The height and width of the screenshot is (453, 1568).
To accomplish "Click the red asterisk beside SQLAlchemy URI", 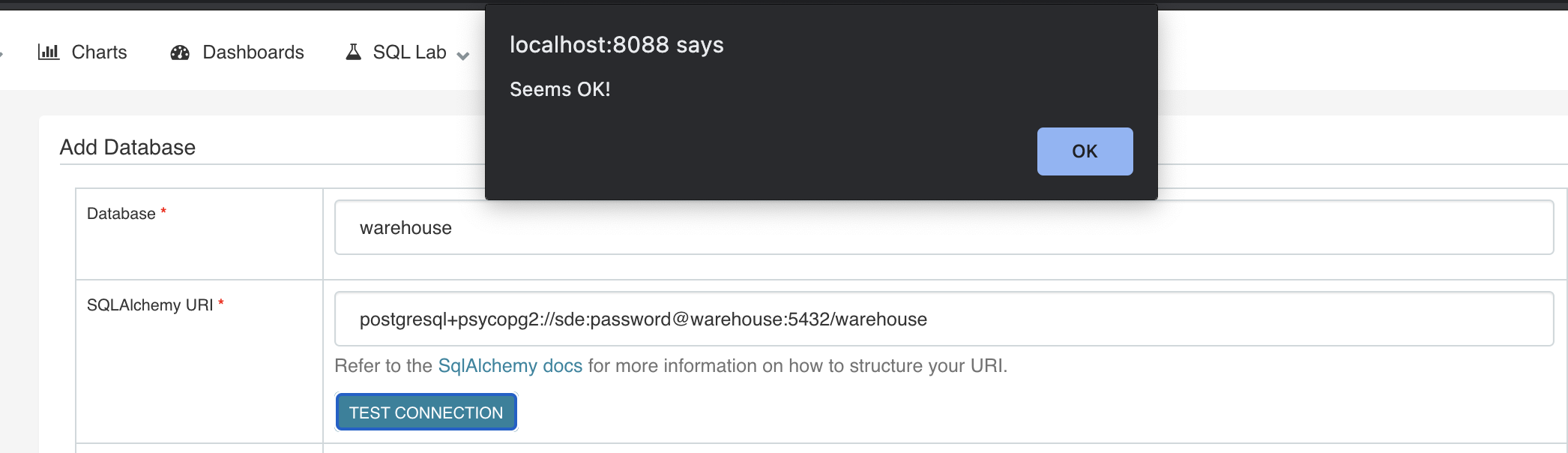I will [x=221, y=304].
